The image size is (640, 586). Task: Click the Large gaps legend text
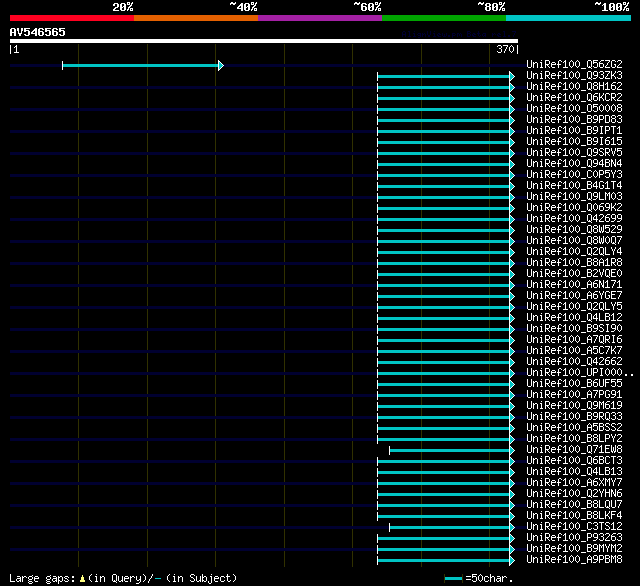coord(123,578)
